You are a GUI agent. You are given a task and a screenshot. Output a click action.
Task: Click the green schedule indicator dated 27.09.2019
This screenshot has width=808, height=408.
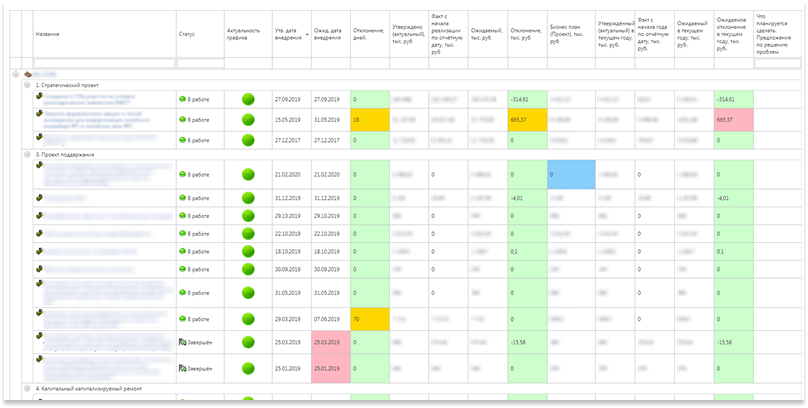[x=247, y=100]
